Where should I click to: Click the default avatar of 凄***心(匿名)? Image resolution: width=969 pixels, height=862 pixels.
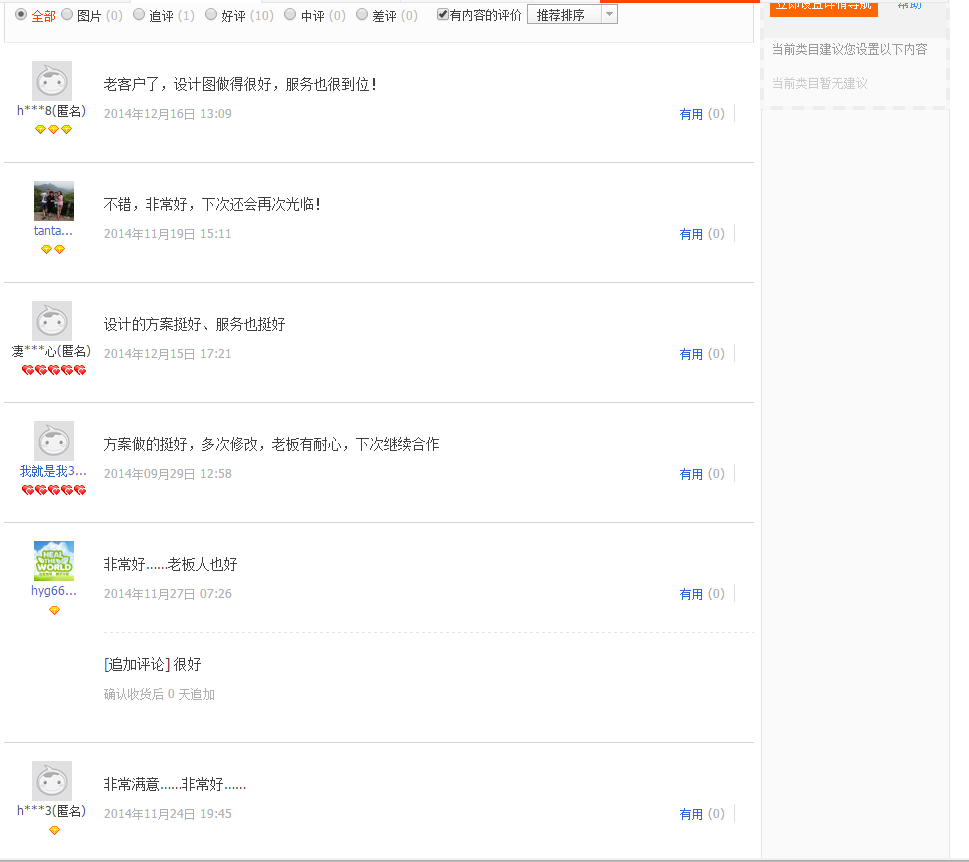tap(52, 321)
